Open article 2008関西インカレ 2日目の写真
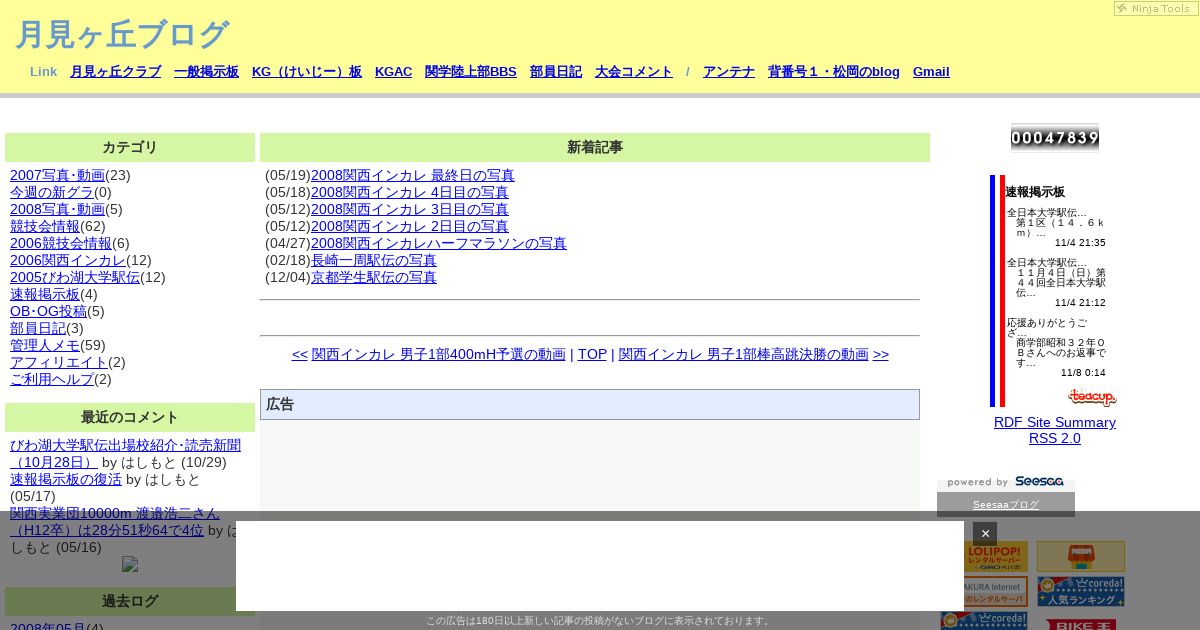 coord(410,226)
